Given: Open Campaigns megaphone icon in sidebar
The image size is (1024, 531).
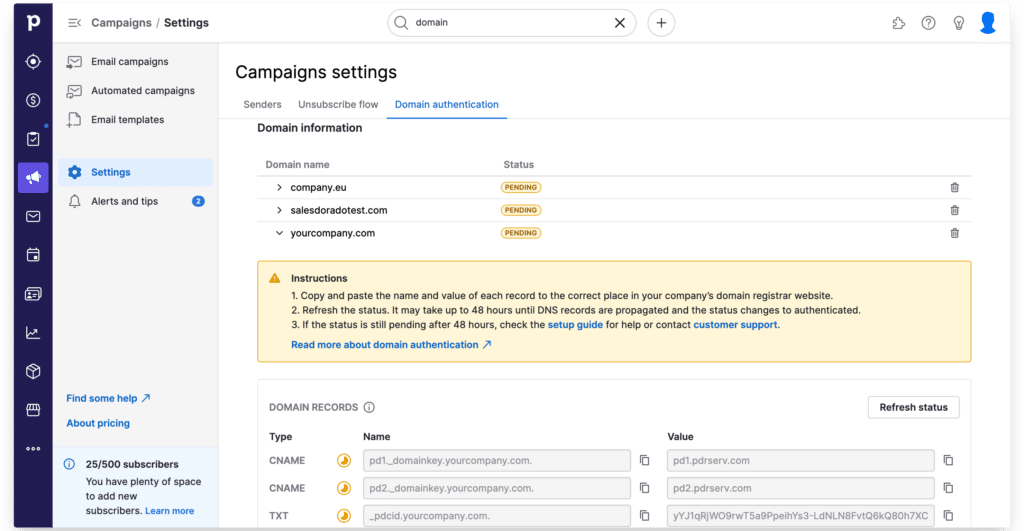Looking at the screenshot, I should 33,177.
